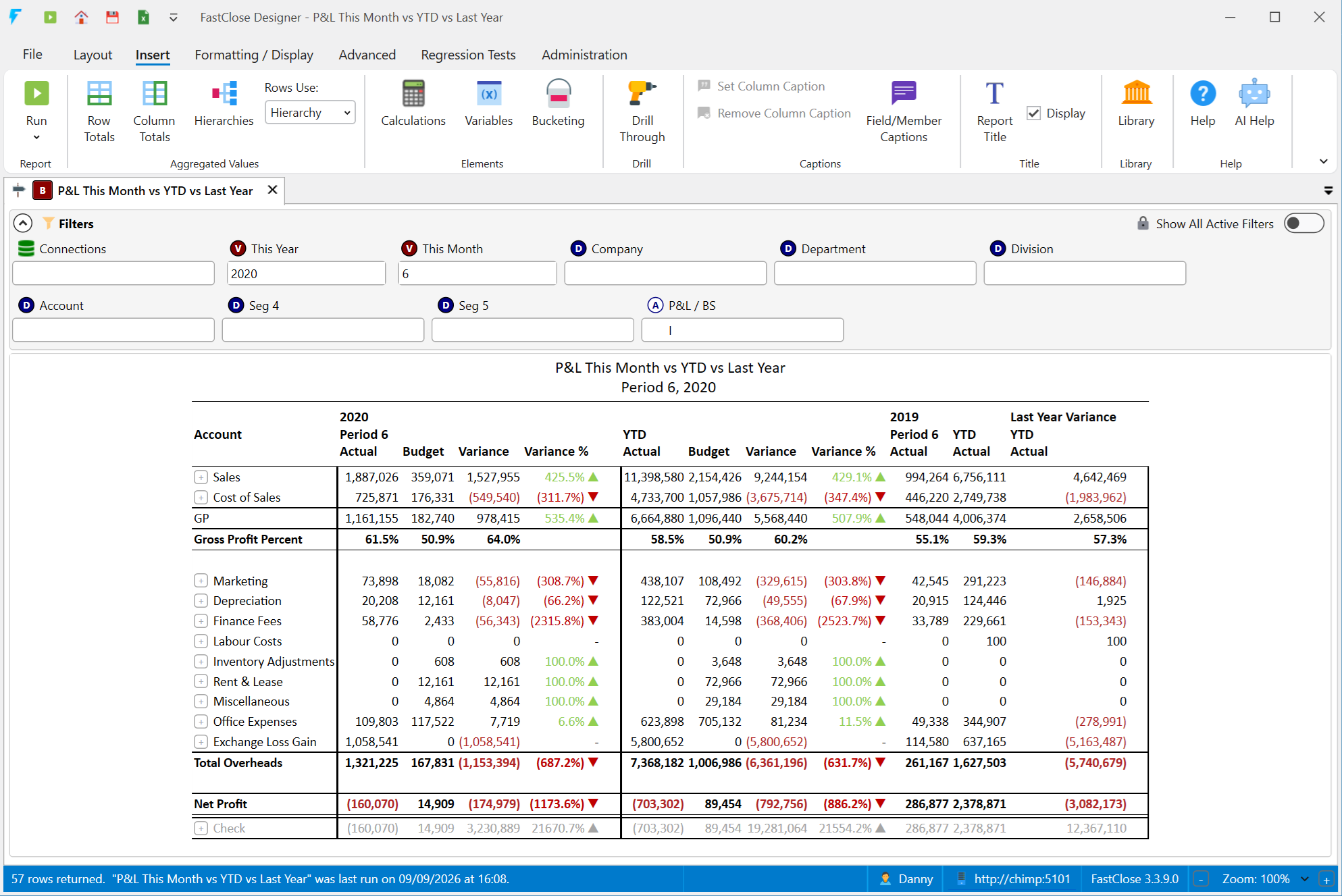Screen dimensions: 1342x896
Task: Click the zoom in plus button
Action: (x=1326, y=879)
